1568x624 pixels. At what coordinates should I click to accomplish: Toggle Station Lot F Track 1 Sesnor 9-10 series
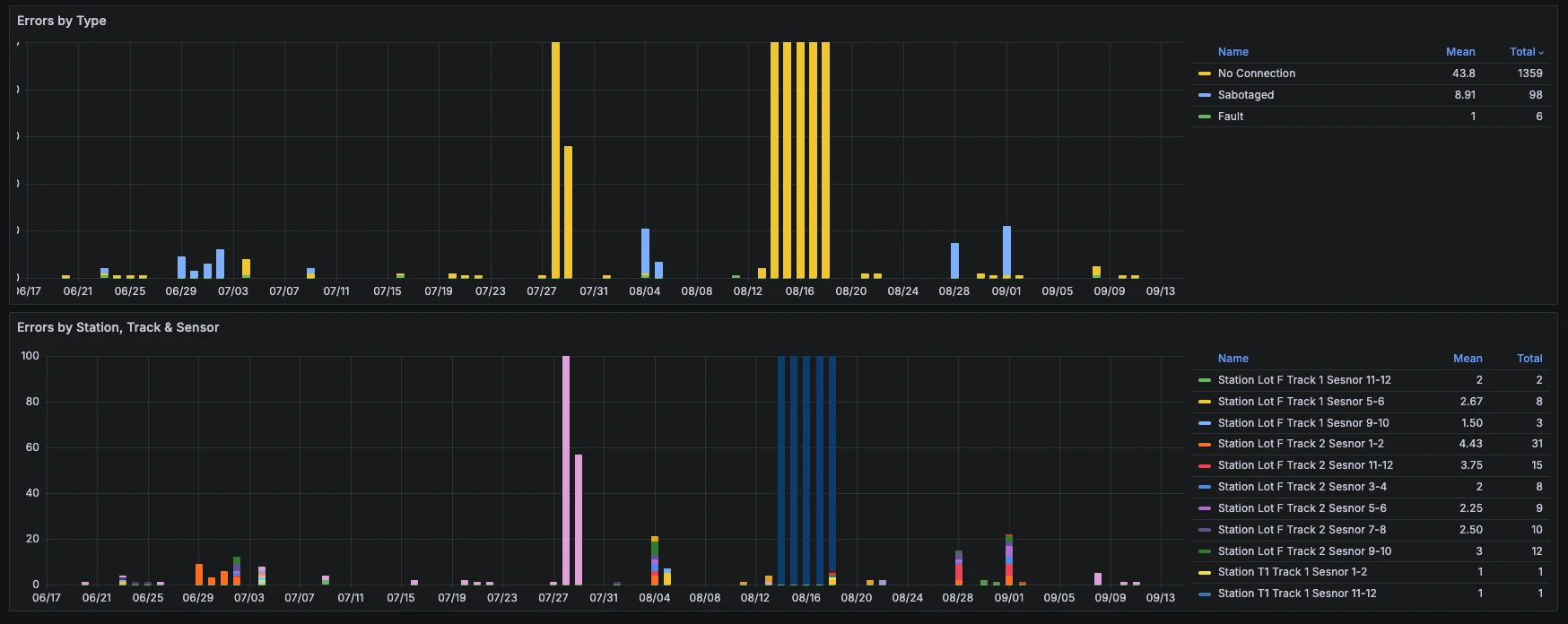(1303, 423)
